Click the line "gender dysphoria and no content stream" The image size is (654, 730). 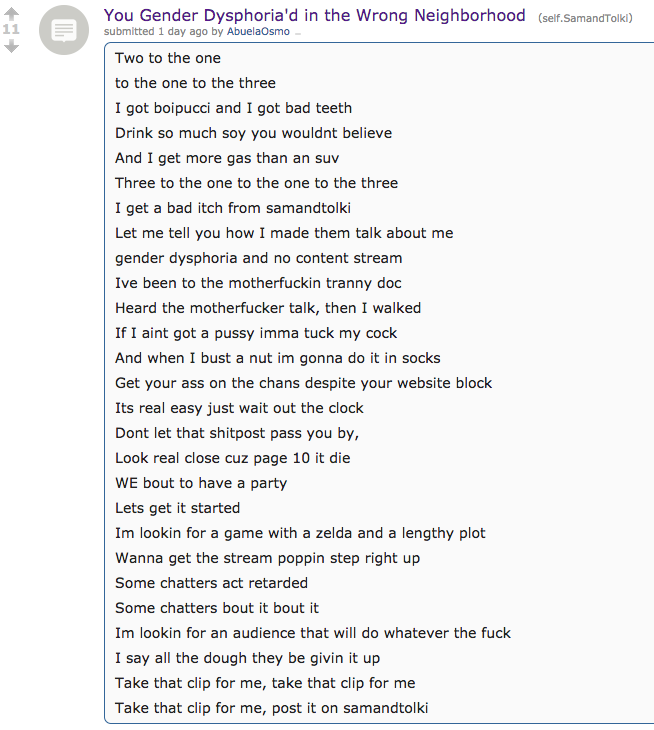pyautogui.click(x=259, y=258)
